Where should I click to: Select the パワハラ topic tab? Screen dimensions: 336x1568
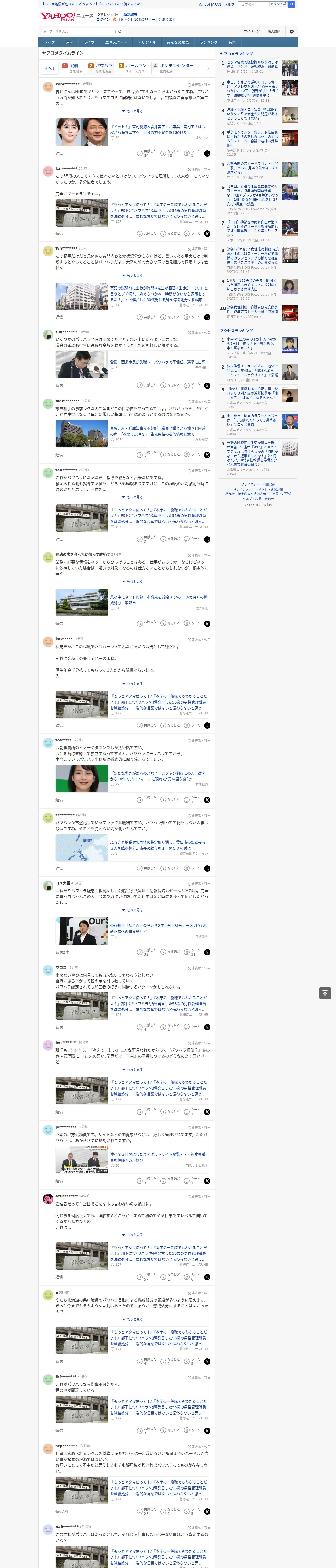click(x=101, y=68)
